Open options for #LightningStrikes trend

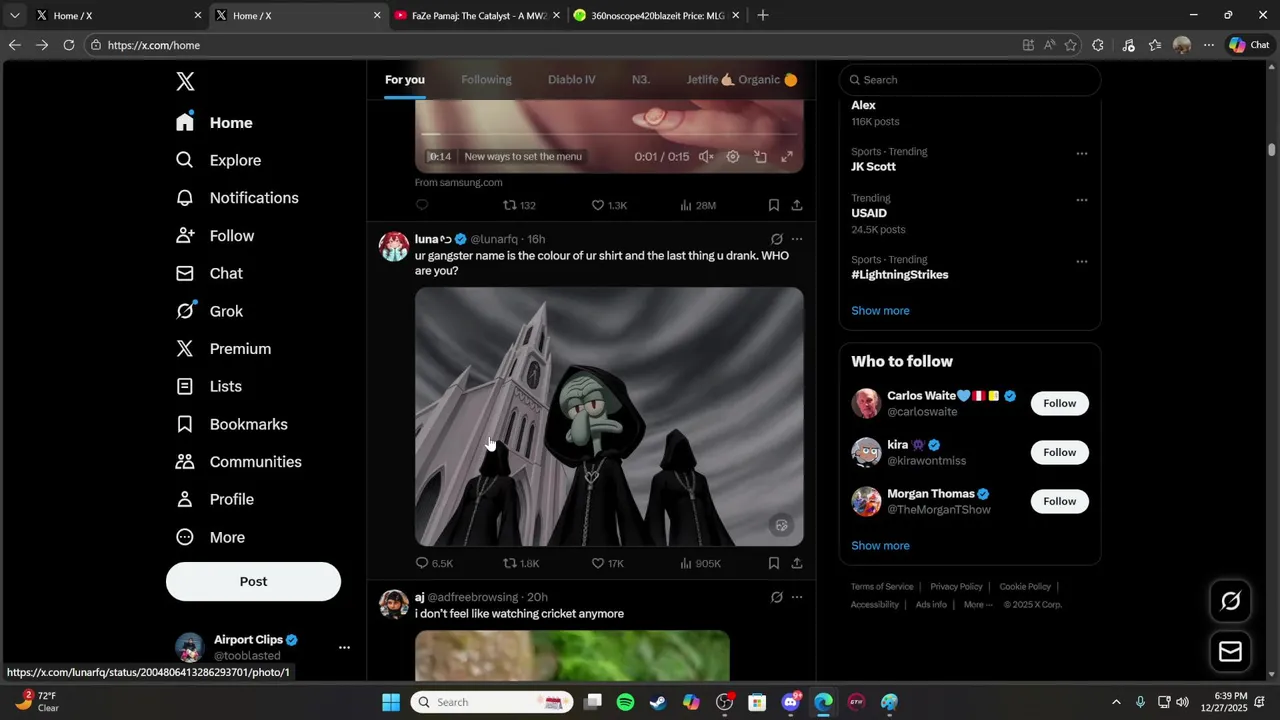[x=1081, y=262]
